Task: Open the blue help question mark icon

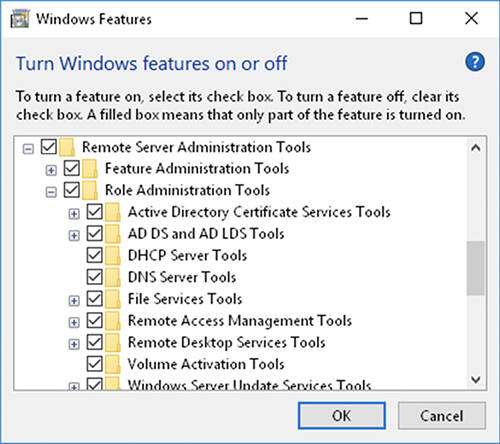Action: tap(475, 62)
